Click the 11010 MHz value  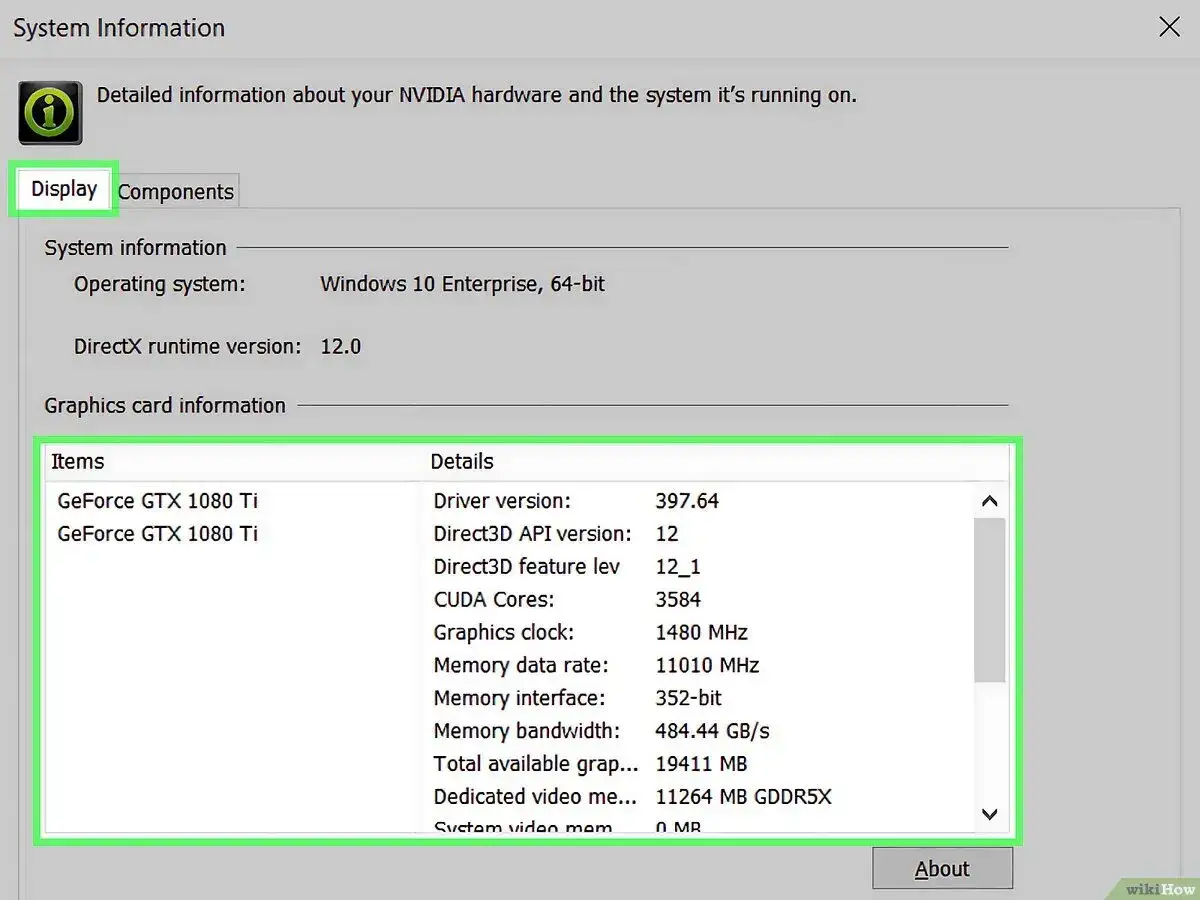[x=707, y=665]
